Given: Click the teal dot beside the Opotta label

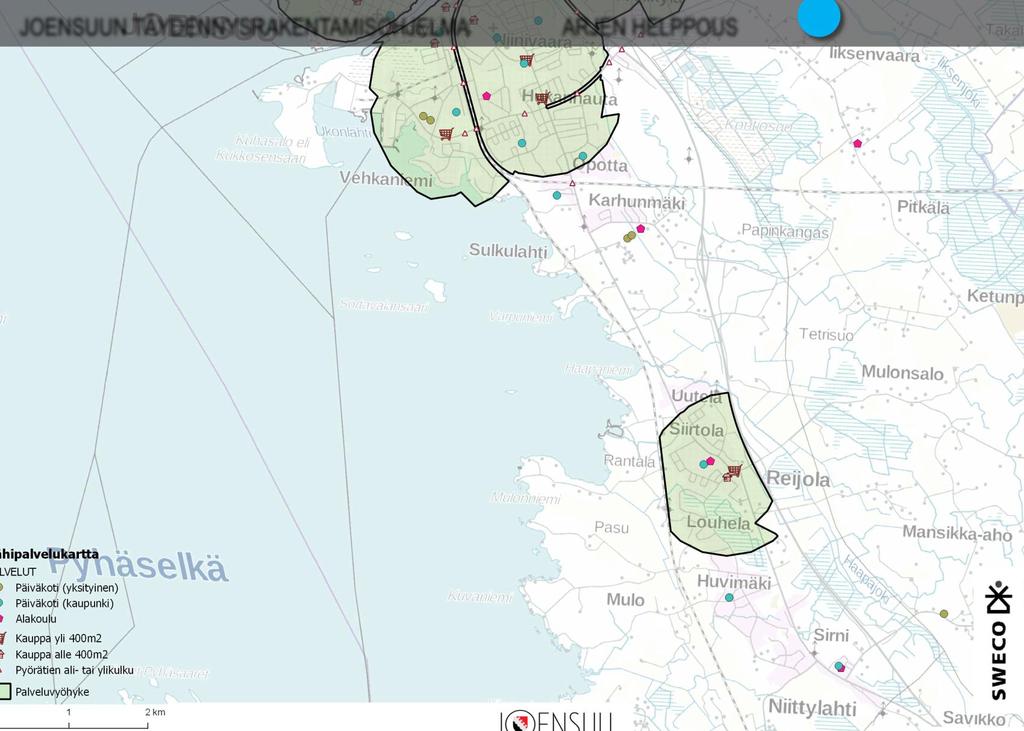Looking at the screenshot, I should [x=583, y=156].
